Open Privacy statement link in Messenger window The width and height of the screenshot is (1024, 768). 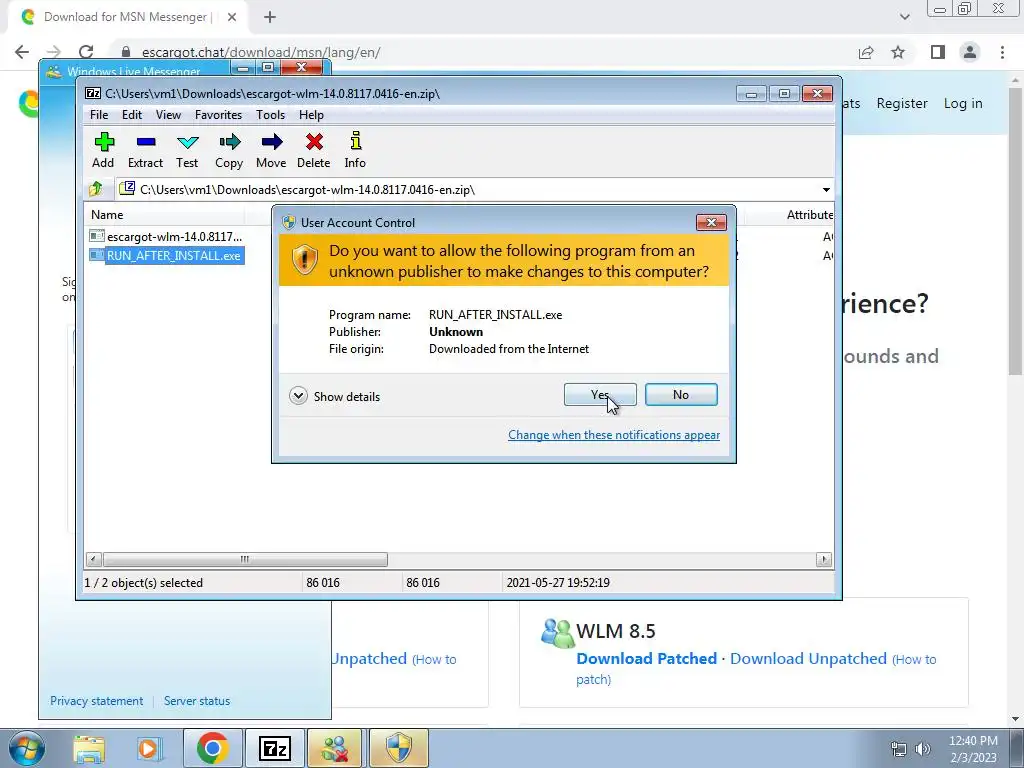coord(97,701)
